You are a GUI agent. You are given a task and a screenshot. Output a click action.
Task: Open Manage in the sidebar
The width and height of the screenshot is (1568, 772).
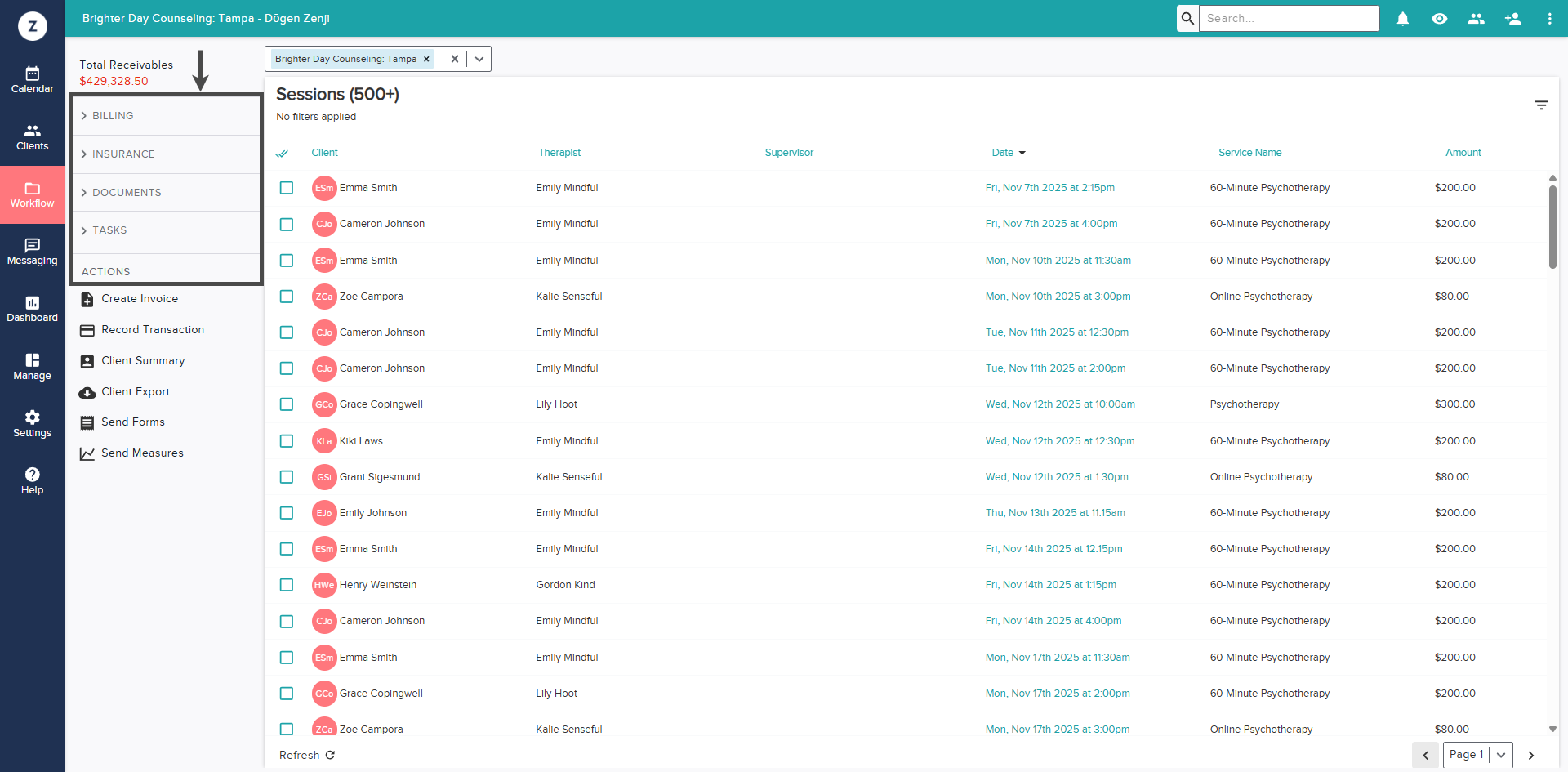tap(32, 367)
